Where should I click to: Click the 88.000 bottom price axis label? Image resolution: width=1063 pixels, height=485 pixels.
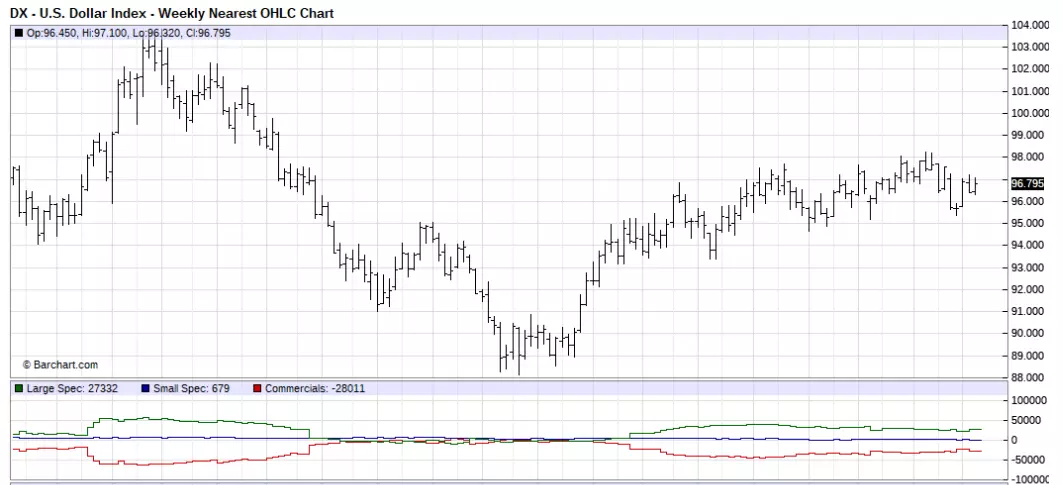[1030, 377]
